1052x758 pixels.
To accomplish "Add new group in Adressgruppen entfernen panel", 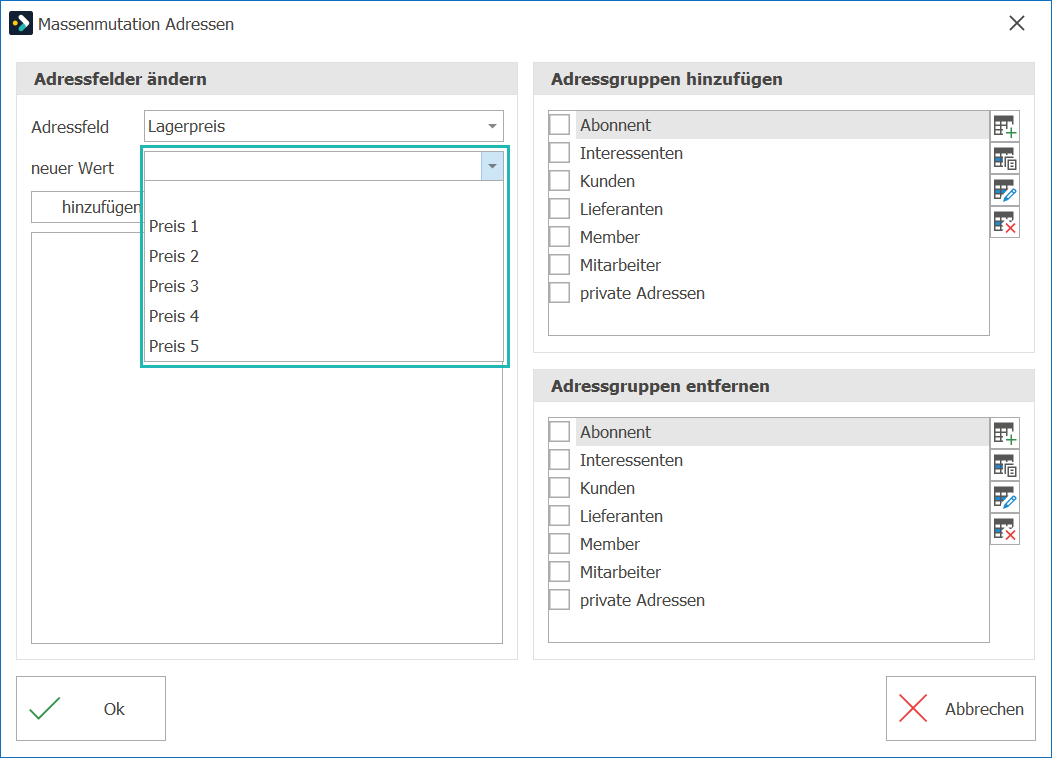I will (1005, 433).
